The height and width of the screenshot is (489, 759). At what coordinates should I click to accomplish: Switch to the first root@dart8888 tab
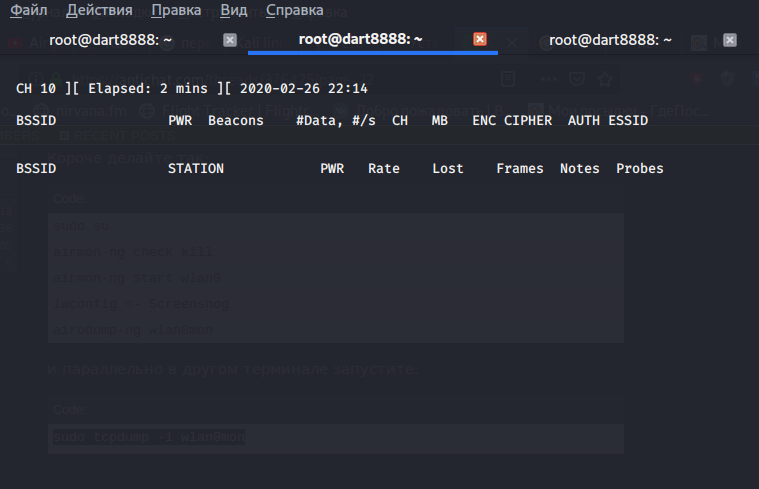coord(110,39)
